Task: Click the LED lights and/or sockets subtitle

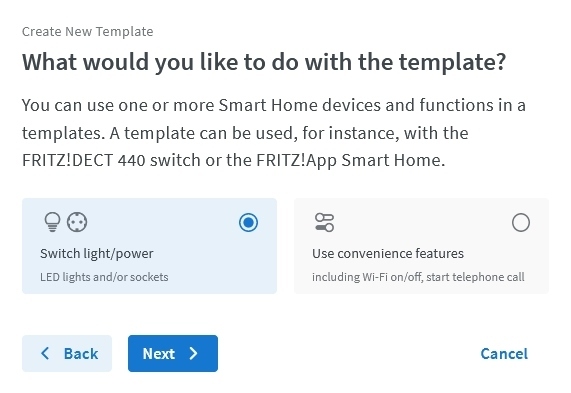Action: [104, 277]
